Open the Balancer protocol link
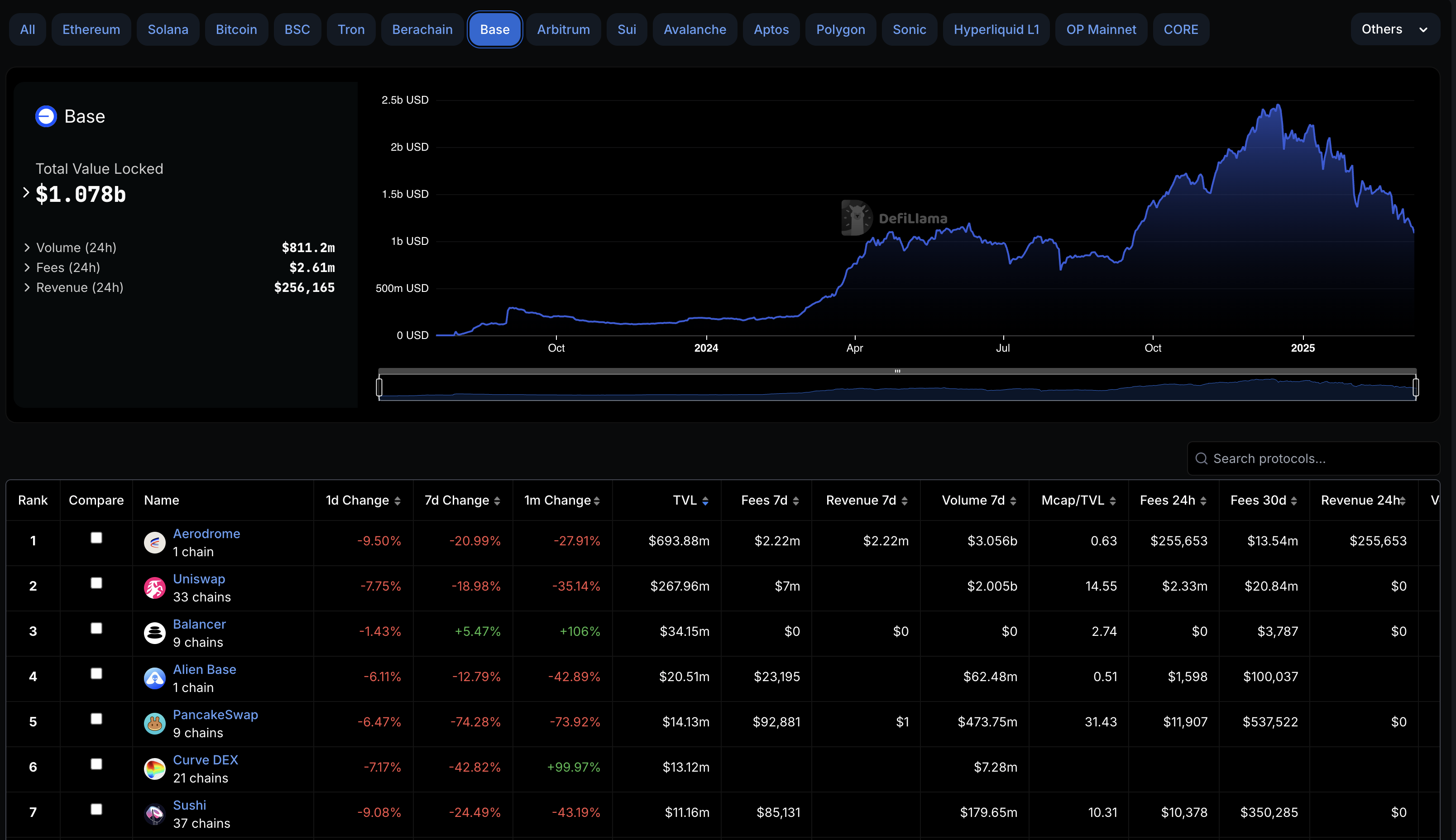1456x840 pixels. [200, 624]
